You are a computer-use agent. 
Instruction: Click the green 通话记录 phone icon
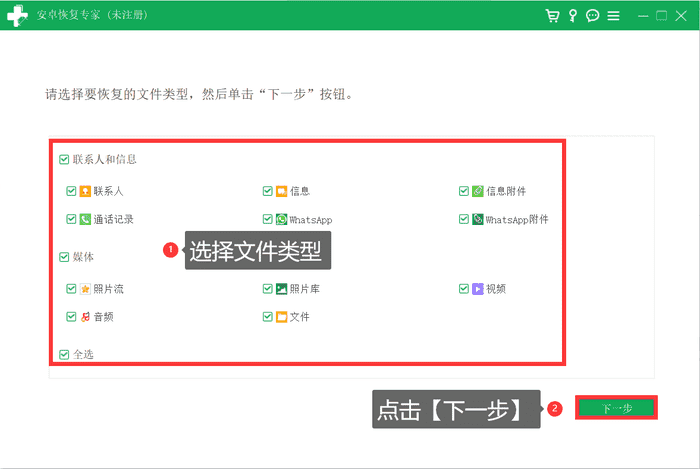click(86, 219)
